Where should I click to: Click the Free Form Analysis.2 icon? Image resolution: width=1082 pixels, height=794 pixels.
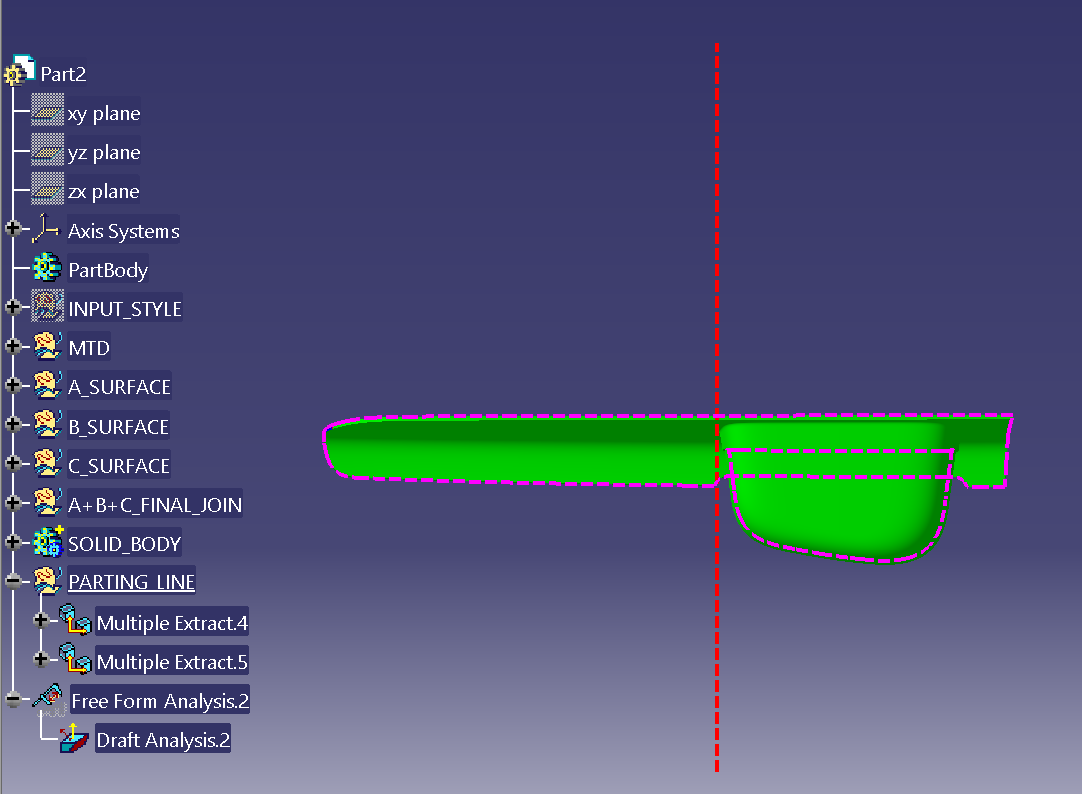(x=50, y=699)
